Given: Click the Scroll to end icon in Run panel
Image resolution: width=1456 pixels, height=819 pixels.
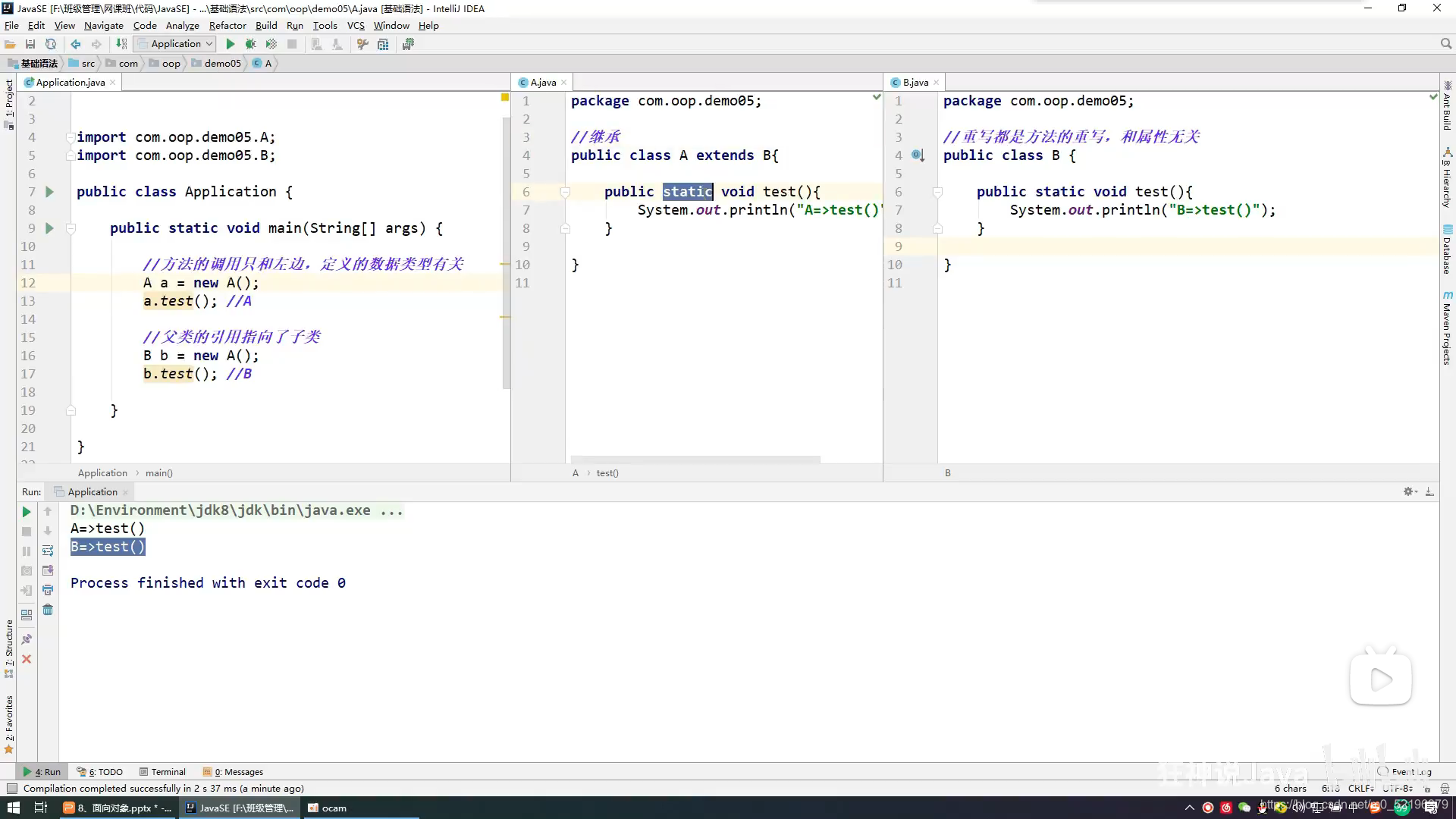Looking at the screenshot, I should [48, 571].
